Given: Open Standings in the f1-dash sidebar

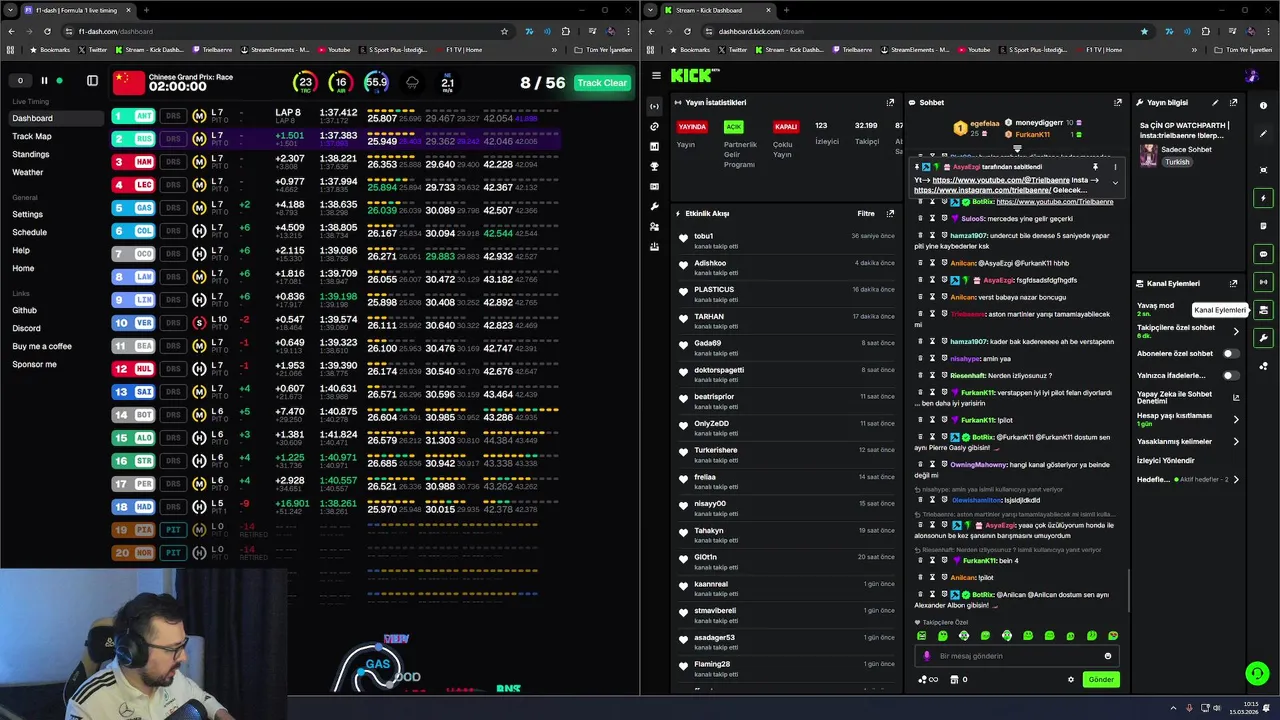Looking at the screenshot, I should (x=31, y=154).
